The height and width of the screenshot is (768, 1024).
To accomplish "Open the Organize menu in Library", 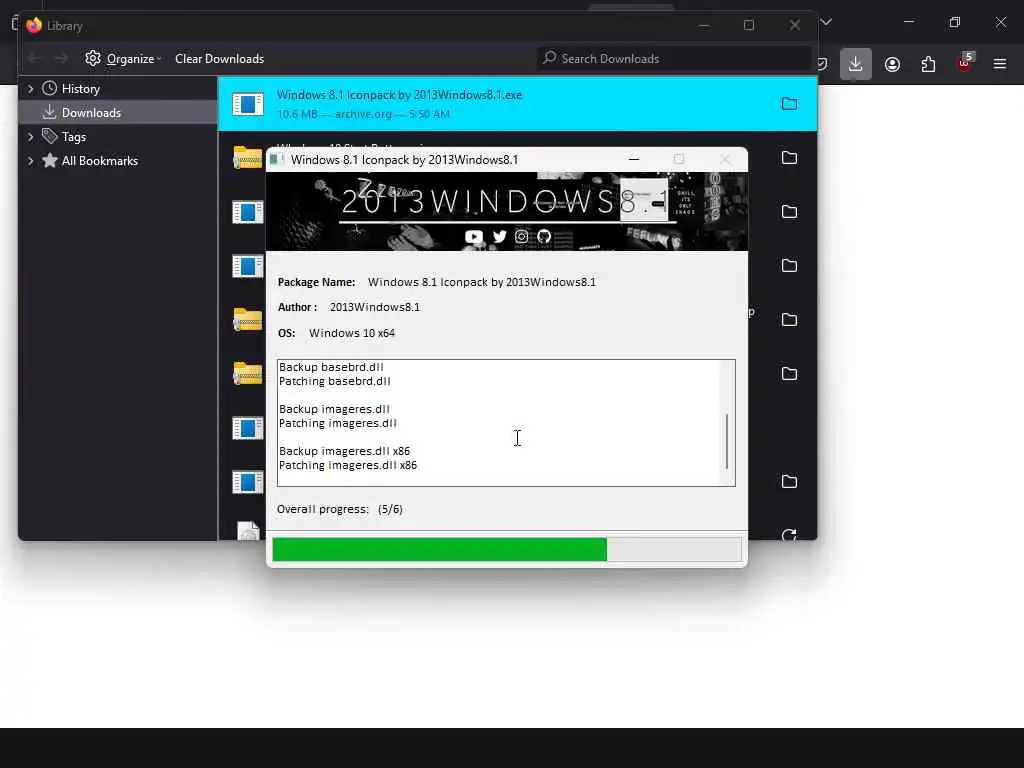I will pyautogui.click(x=123, y=59).
